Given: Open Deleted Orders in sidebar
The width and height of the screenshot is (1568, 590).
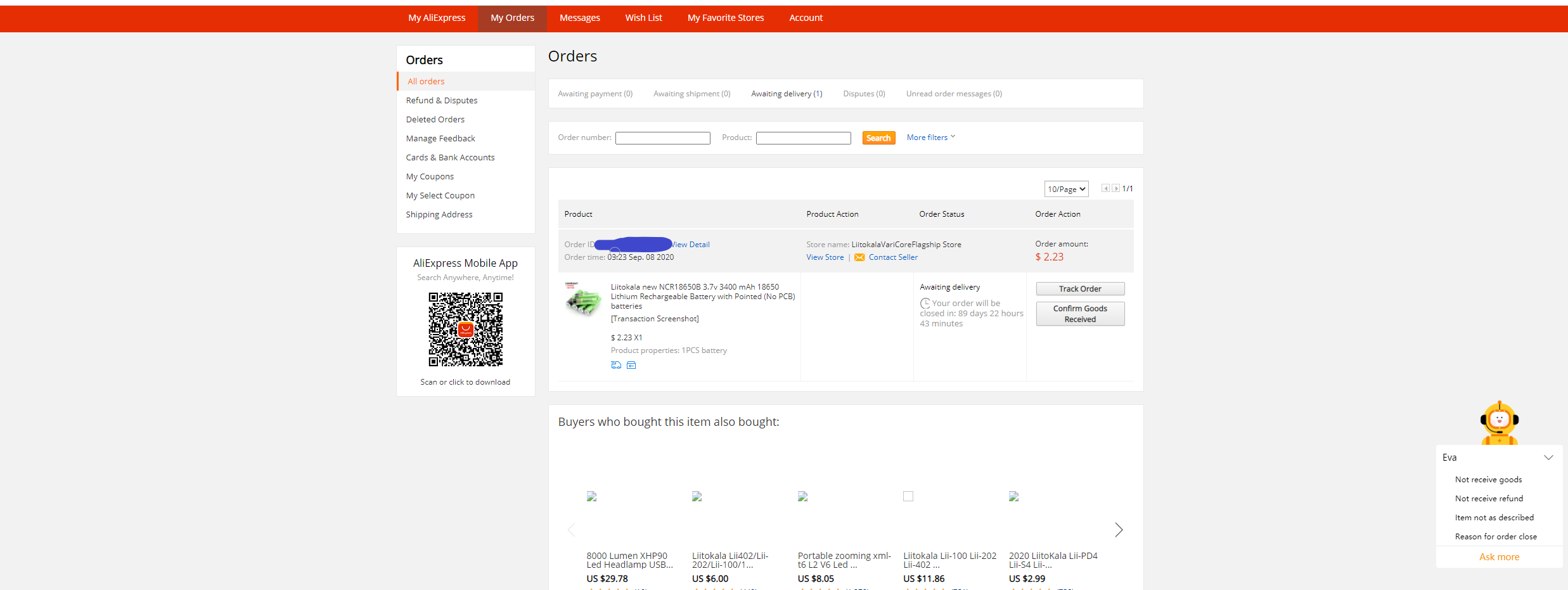Looking at the screenshot, I should (x=435, y=119).
